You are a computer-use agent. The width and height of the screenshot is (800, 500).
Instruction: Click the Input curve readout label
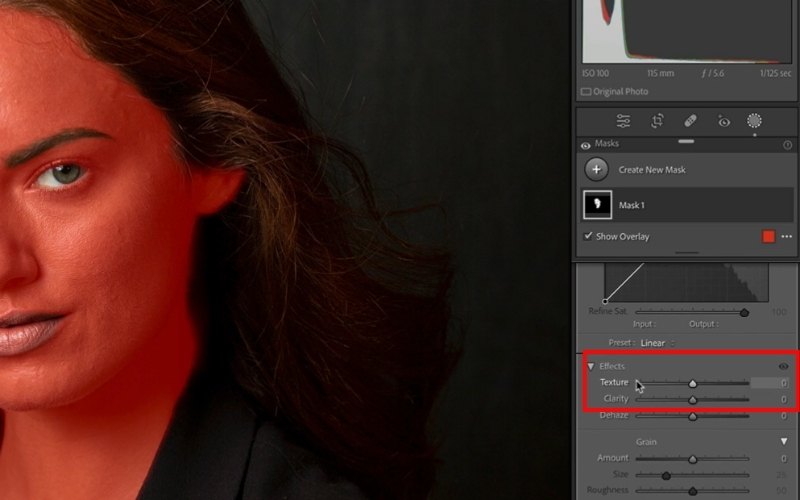644,324
